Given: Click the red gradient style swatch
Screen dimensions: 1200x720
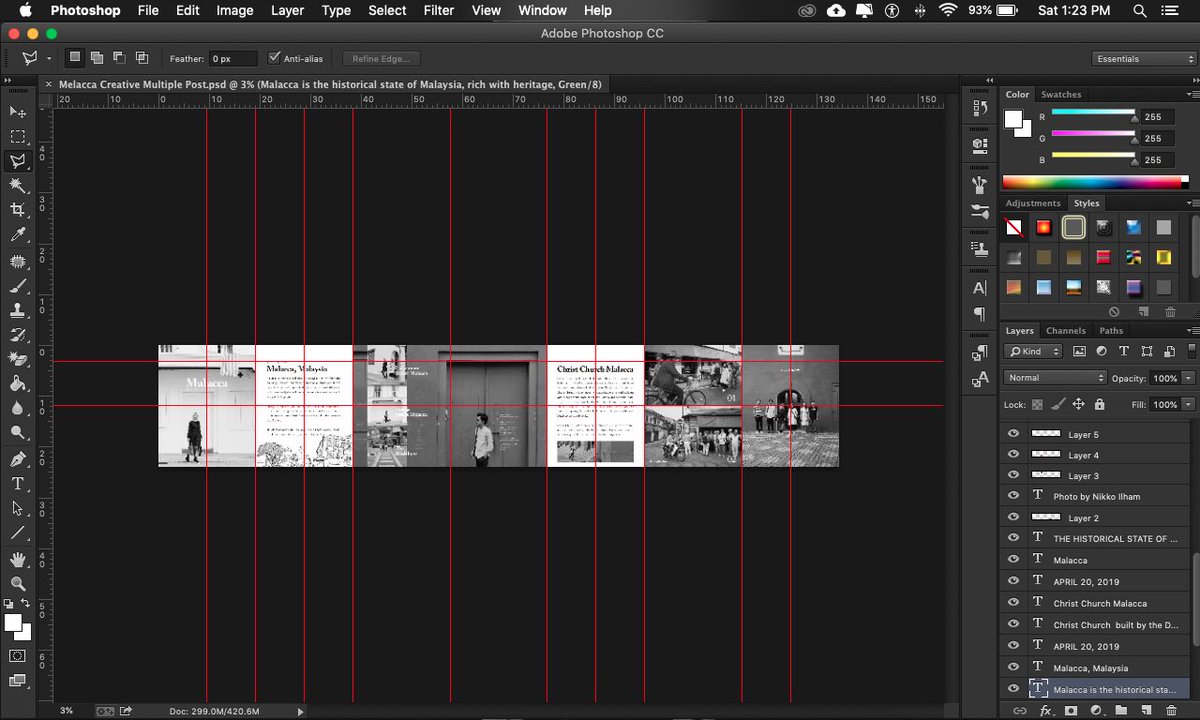Looking at the screenshot, I should pos(1043,227).
